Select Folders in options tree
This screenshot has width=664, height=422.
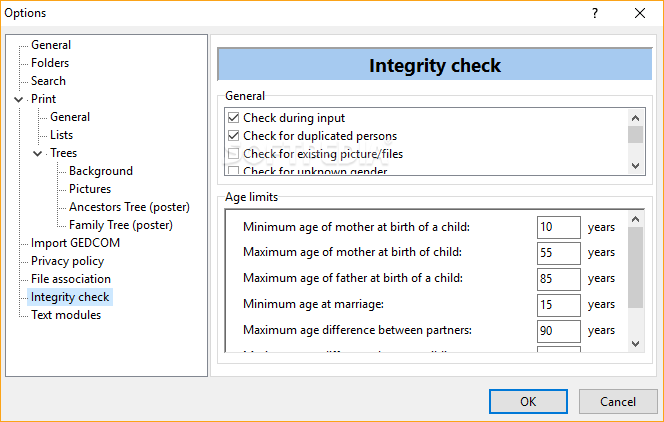click(x=50, y=63)
